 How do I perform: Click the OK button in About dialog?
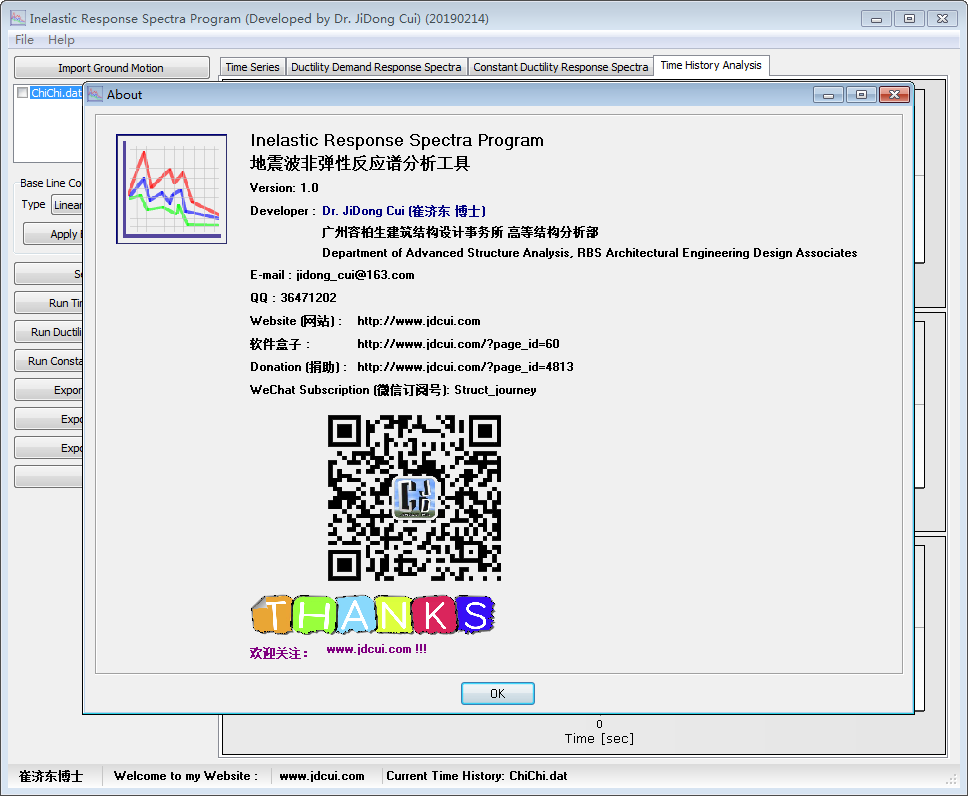click(x=498, y=693)
